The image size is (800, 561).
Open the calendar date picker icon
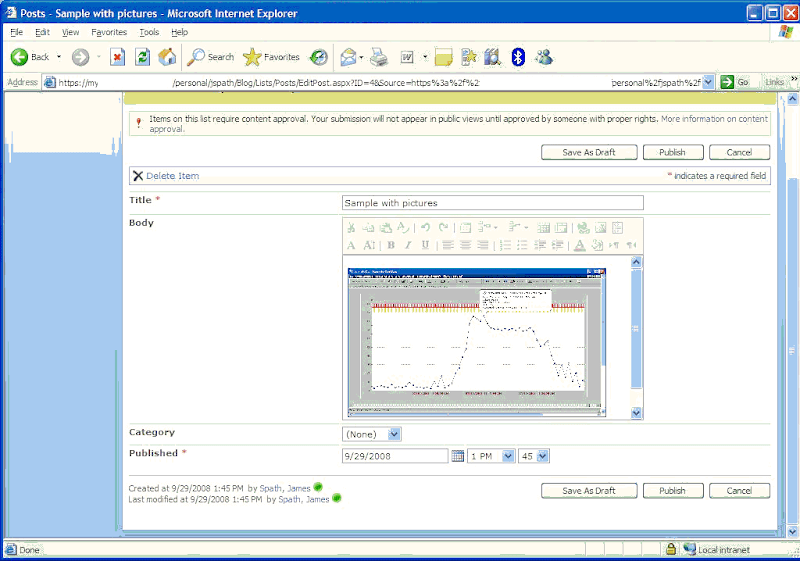click(x=458, y=456)
